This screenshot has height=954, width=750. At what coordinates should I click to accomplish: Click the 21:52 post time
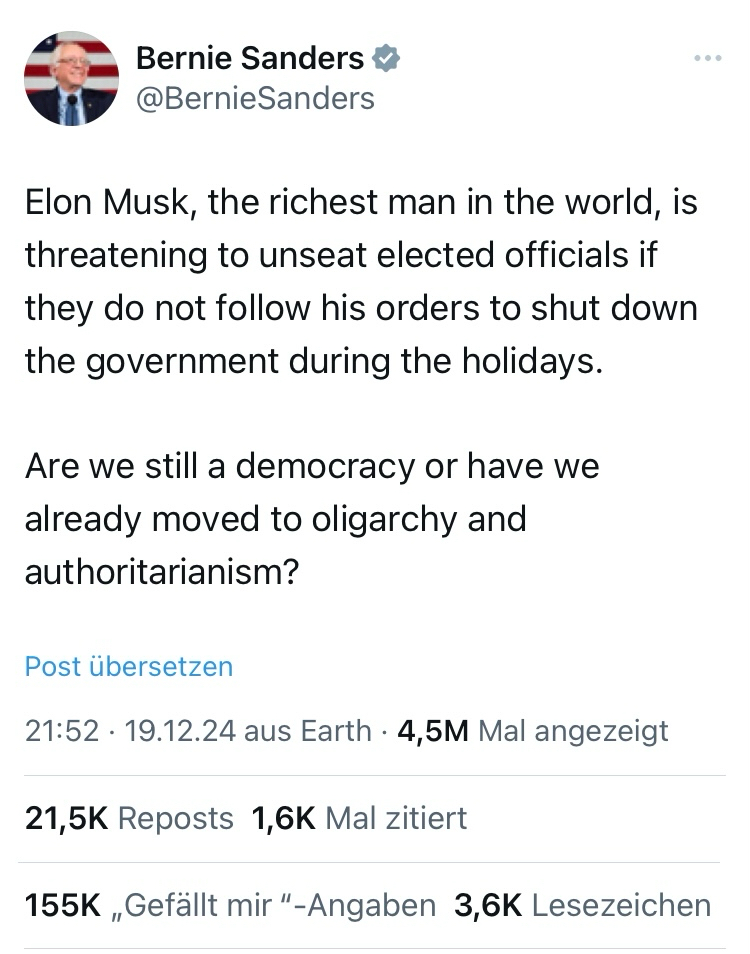pyautogui.click(x=61, y=731)
